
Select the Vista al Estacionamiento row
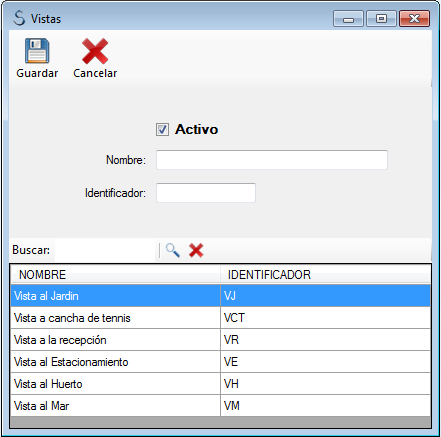tap(220, 362)
